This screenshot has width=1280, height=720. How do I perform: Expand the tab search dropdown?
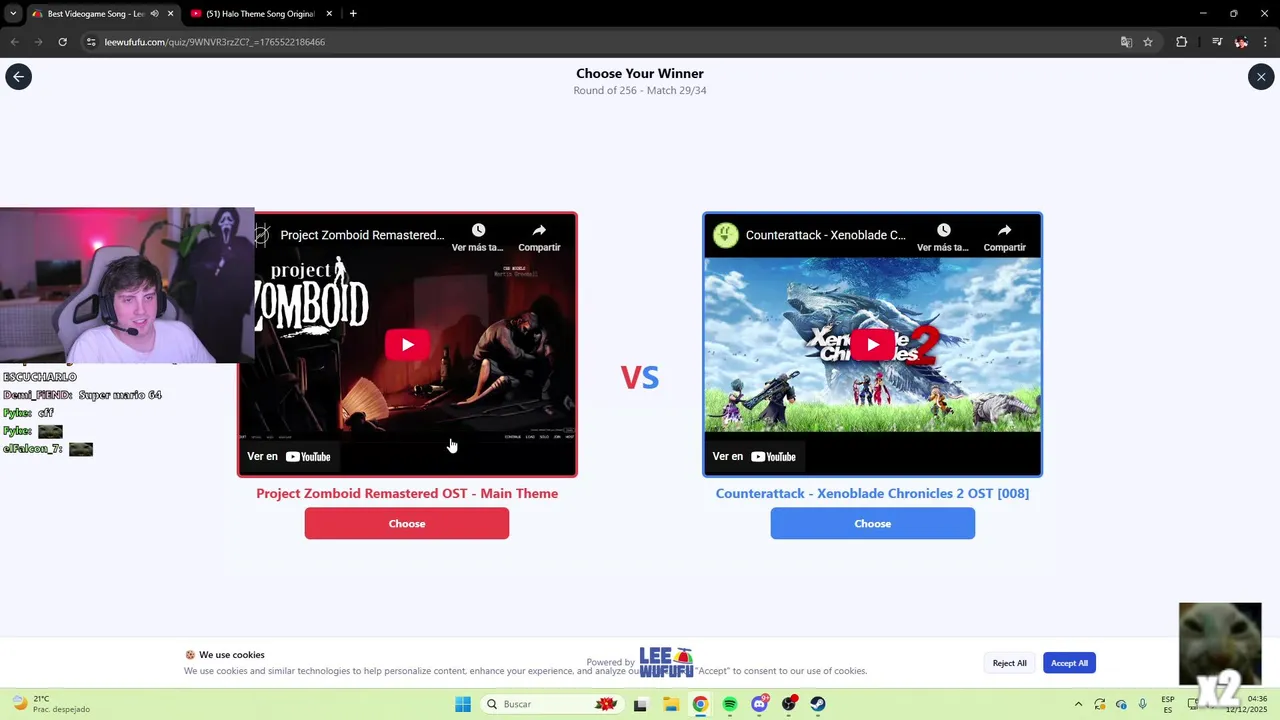(x=13, y=14)
